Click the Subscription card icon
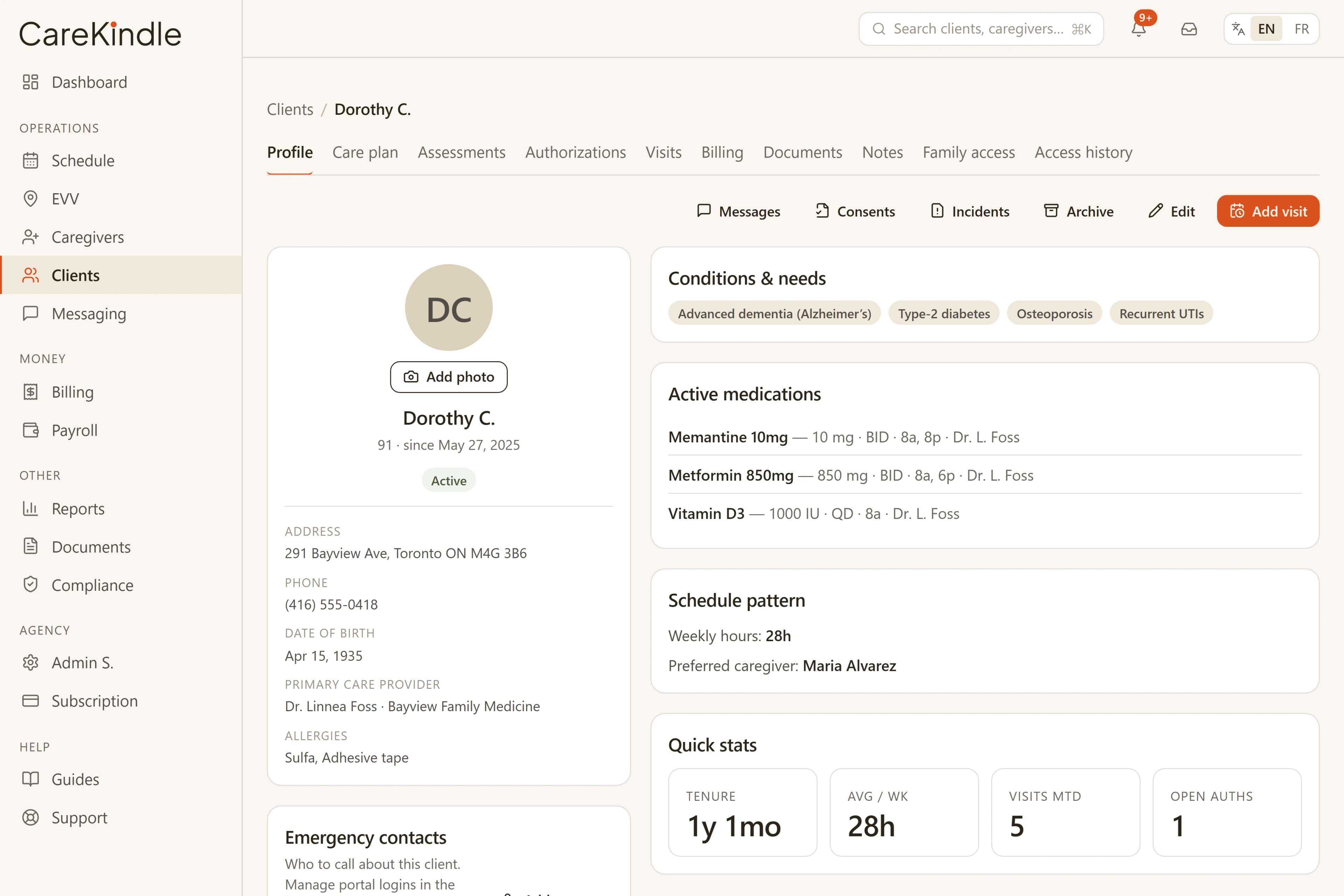The width and height of the screenshot is (1344, 896). [30, 701]
